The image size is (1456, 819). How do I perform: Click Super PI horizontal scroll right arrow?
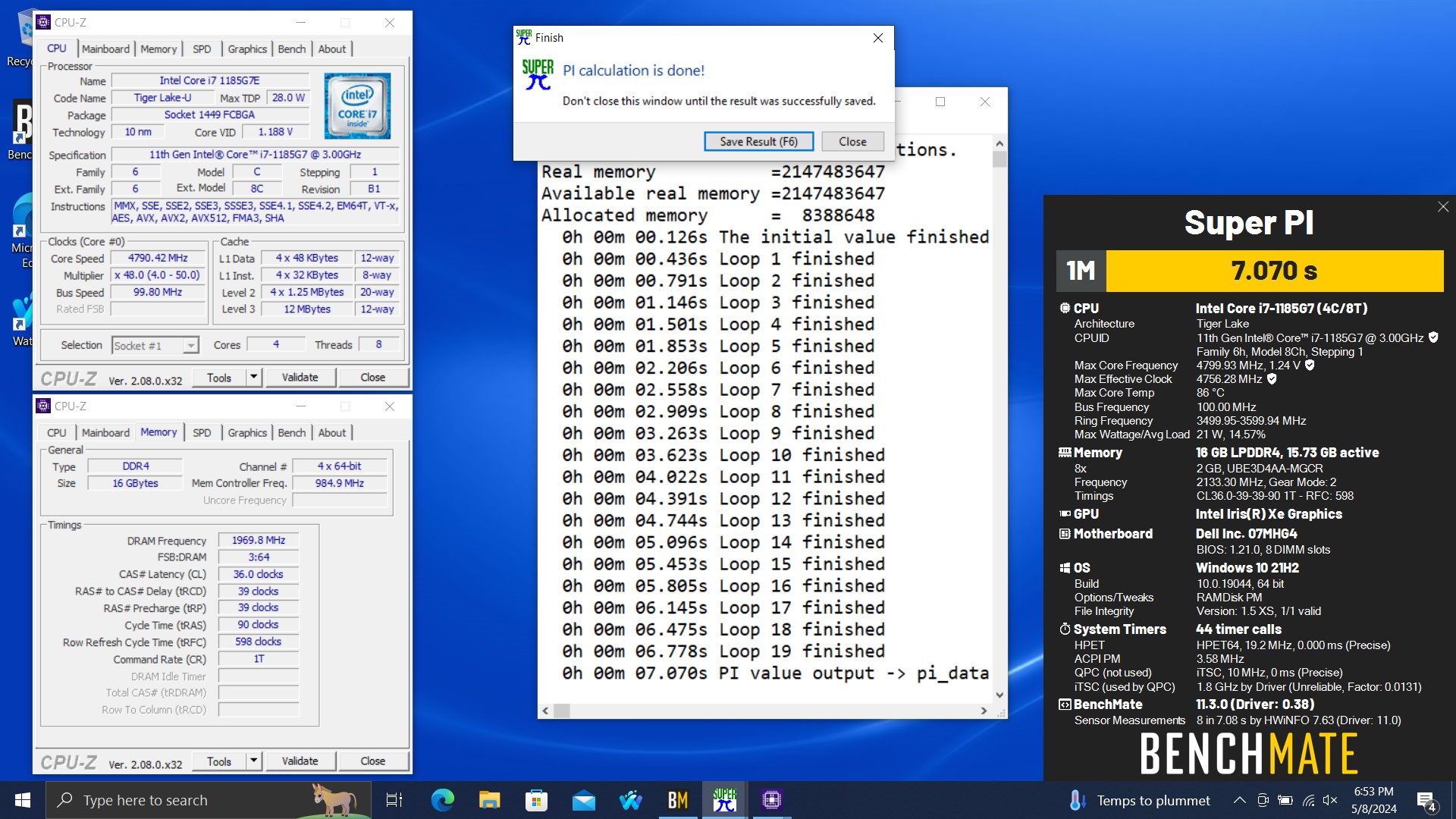click(x=984, y=711)
